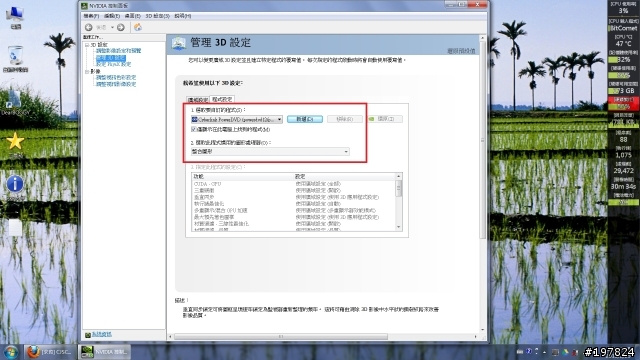Open the Windows Start button
The width and height of the screenshot is (640, 360).
click(x=11, y=352)
